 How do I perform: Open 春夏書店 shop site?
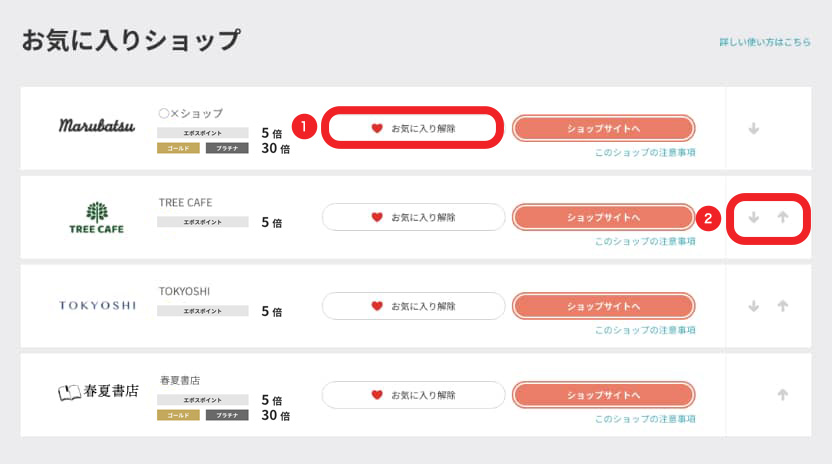(x=603, y=395)
